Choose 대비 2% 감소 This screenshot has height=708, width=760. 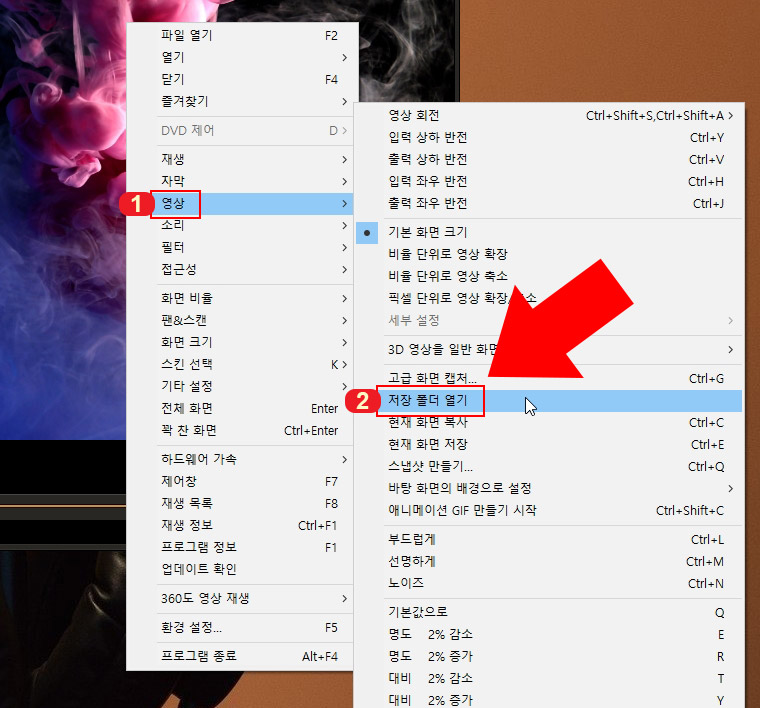point(549,678)
